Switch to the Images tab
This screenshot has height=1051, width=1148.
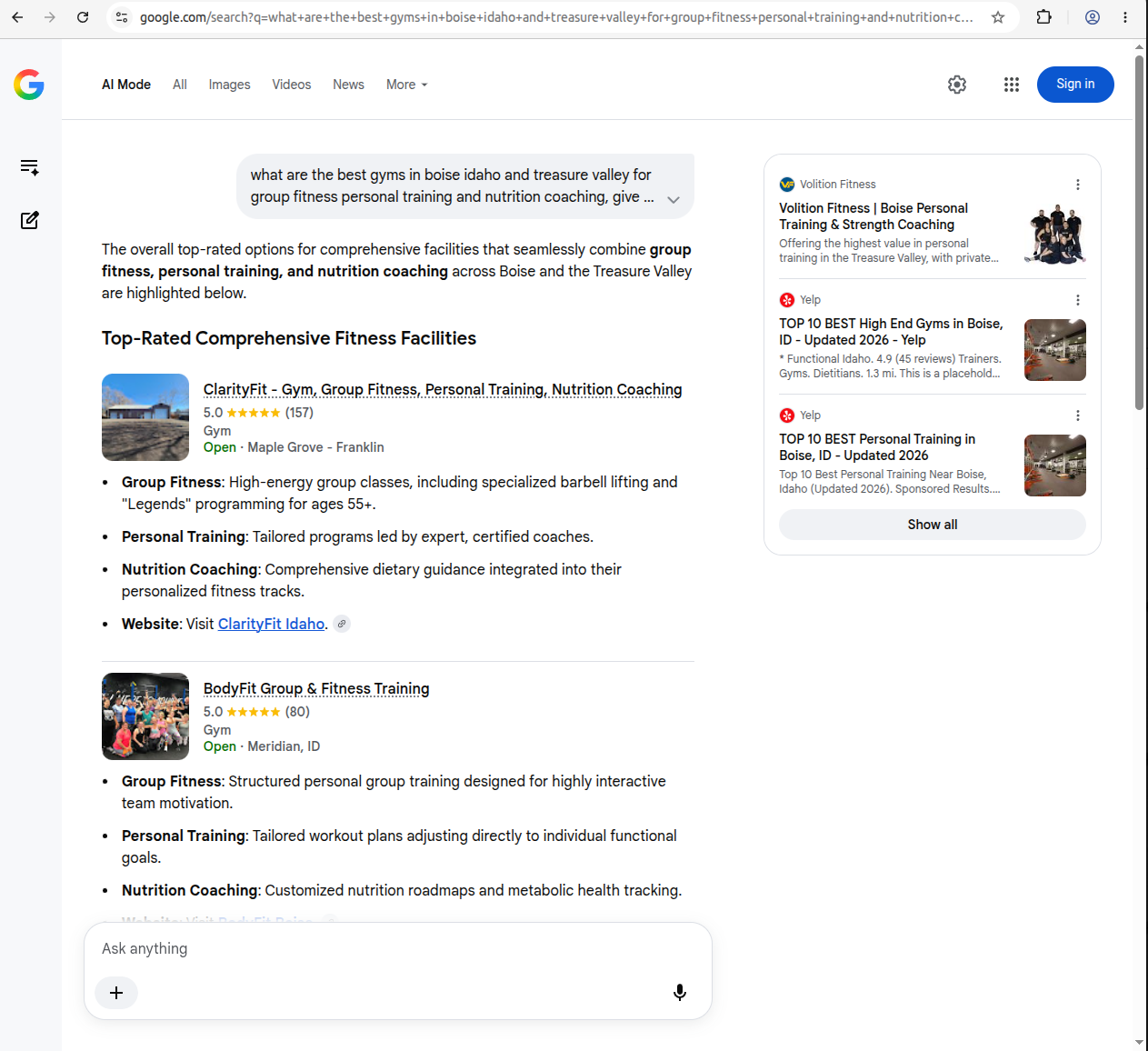click(x=229, y=85)
